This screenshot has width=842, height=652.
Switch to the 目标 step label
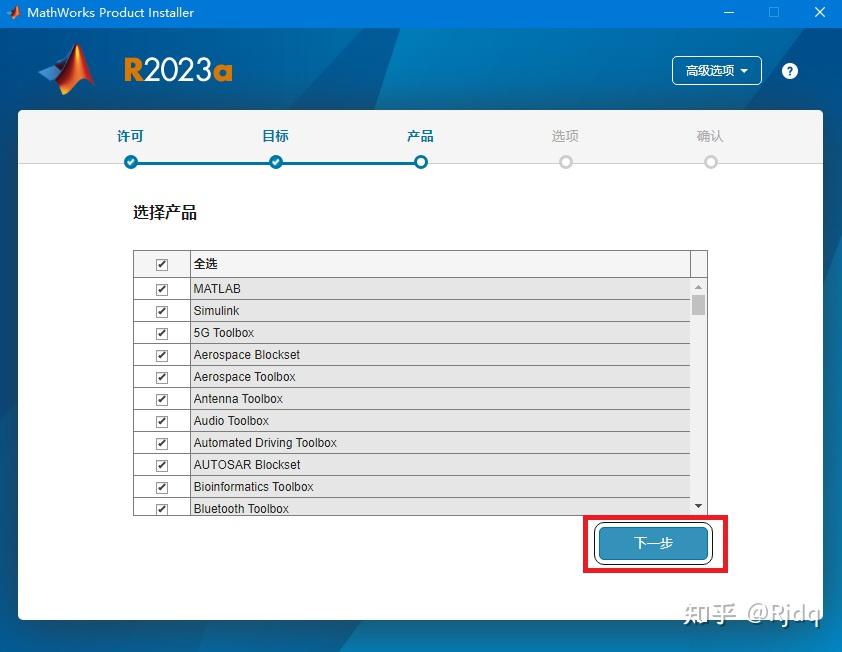pos(275,136)
